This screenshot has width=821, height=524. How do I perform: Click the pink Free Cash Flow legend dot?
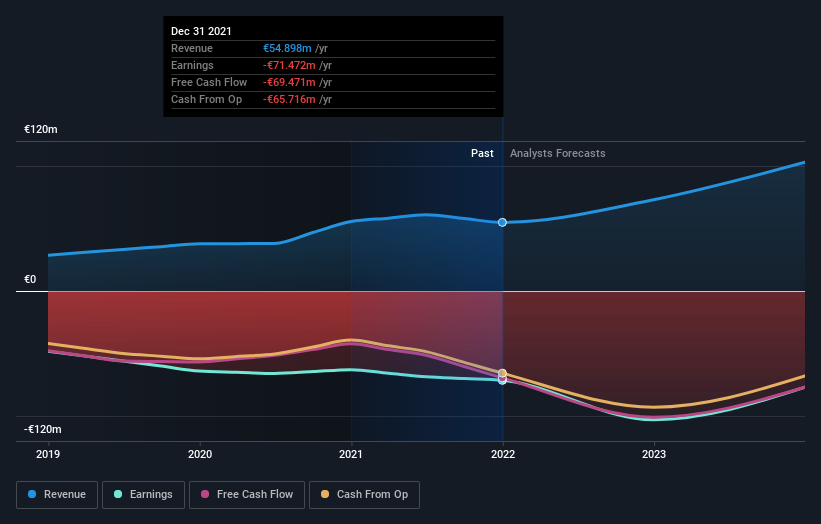coord(205,494)
